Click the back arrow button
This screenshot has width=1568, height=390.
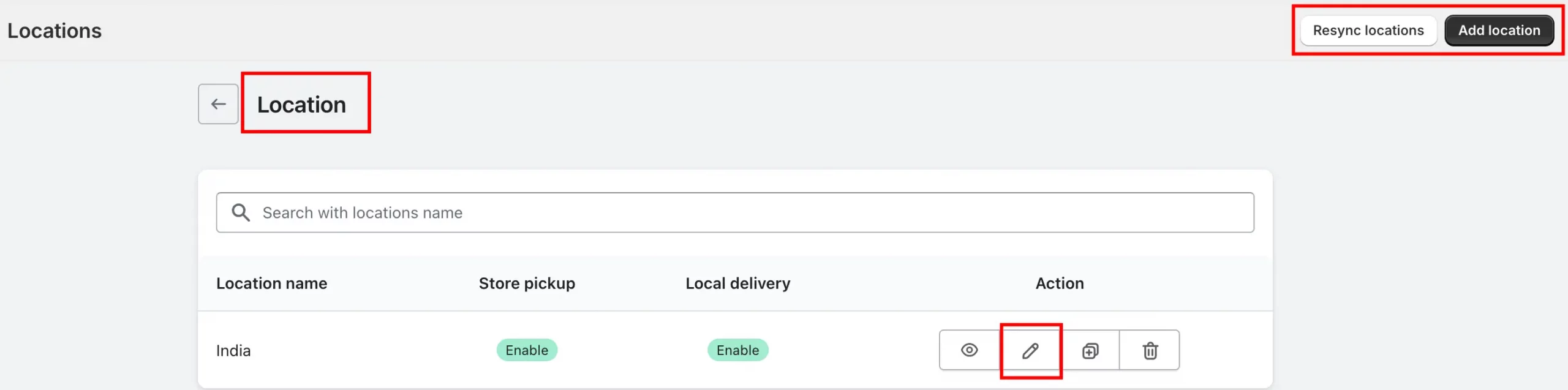(x=218, y=104)
